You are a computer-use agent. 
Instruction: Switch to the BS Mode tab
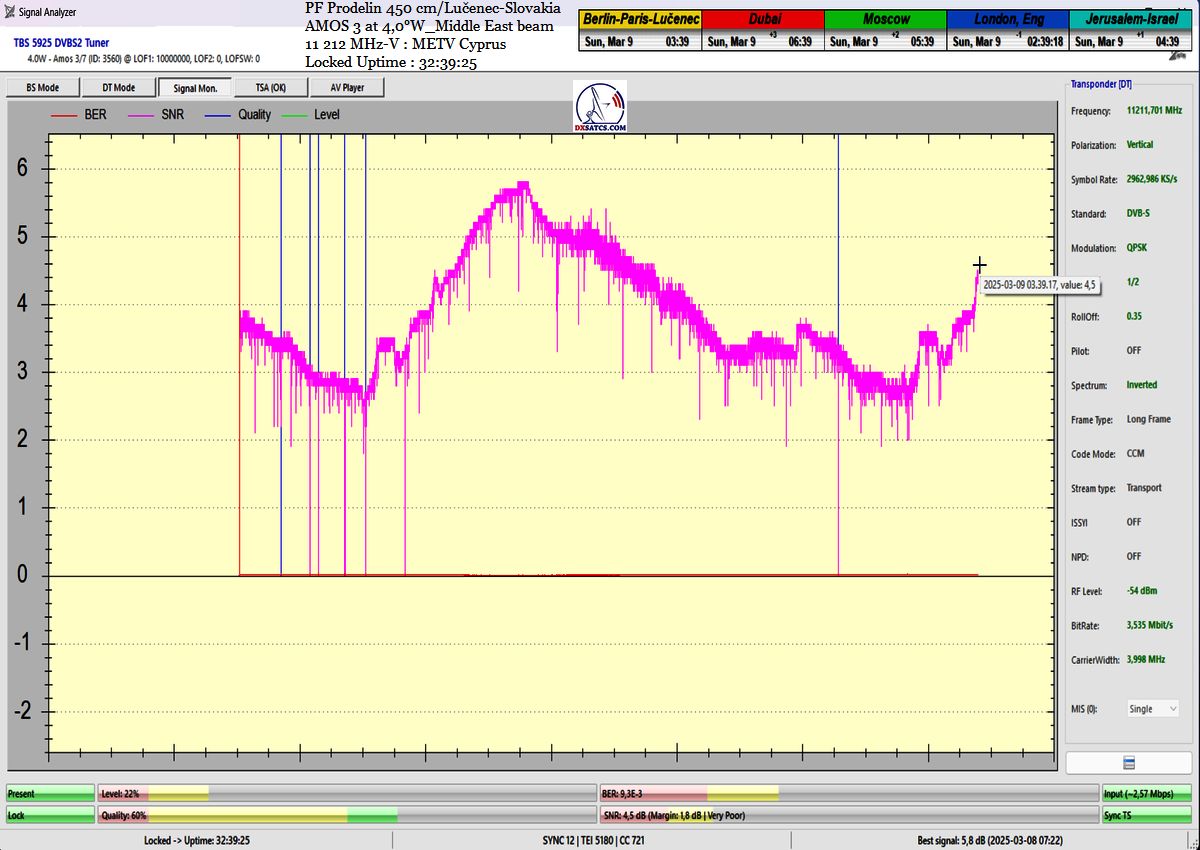tap(42, 88)
